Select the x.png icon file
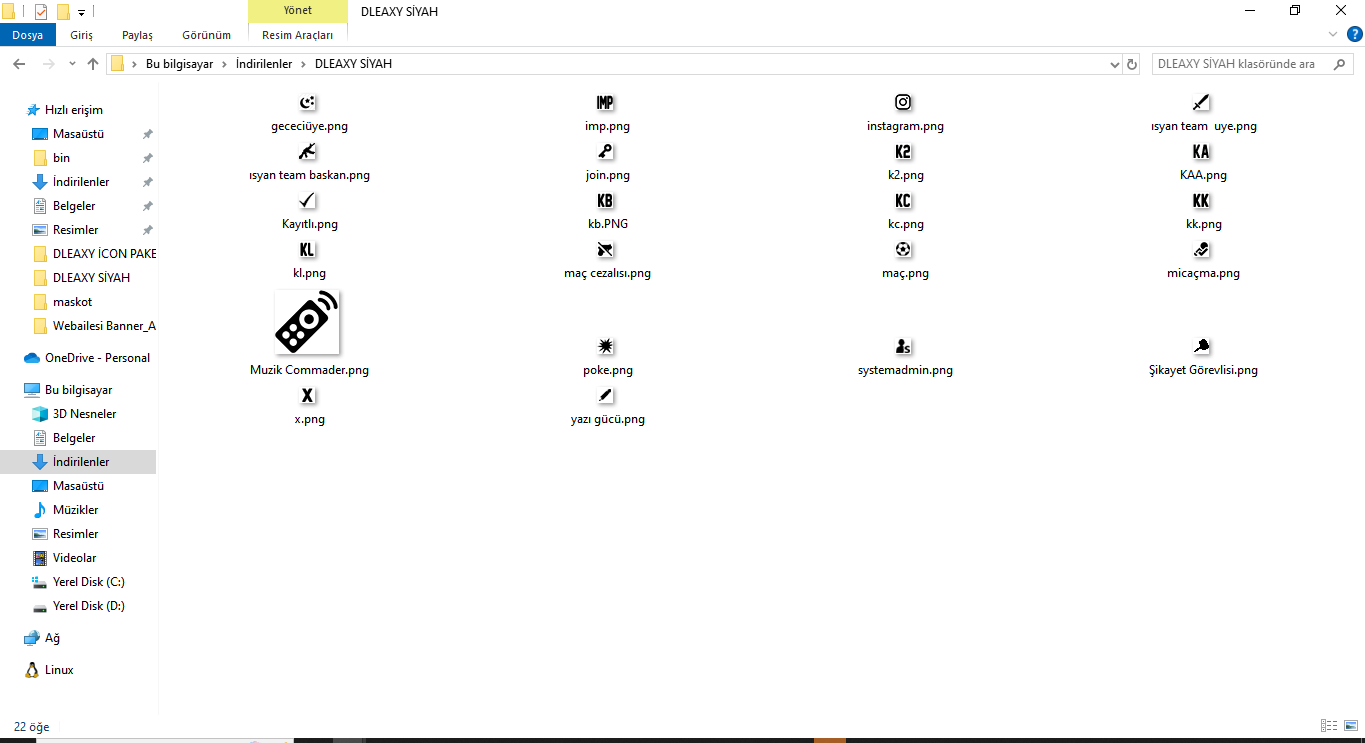This screenshot has width=1365, height=743. click(308, 396)
